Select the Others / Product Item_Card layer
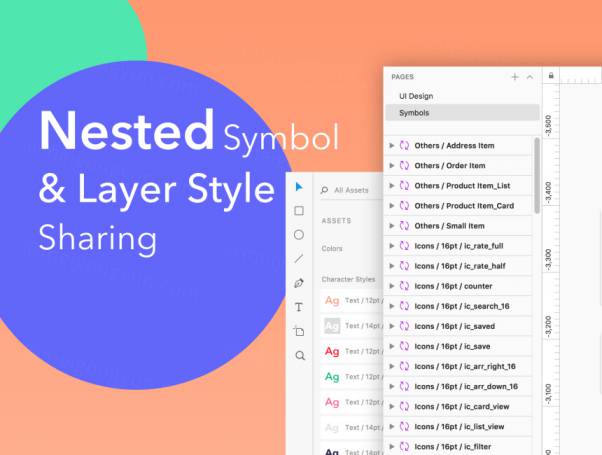 462,206
